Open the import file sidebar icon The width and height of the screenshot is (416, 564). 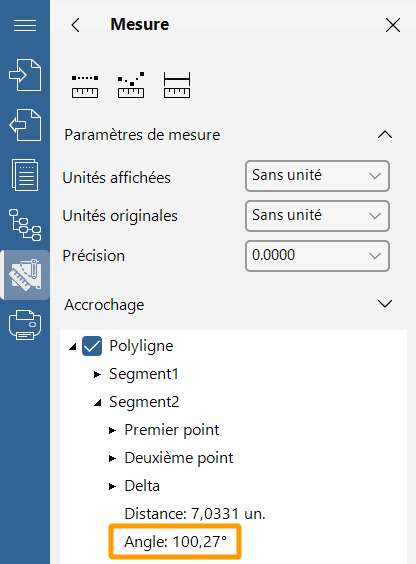tap(25, 75)
